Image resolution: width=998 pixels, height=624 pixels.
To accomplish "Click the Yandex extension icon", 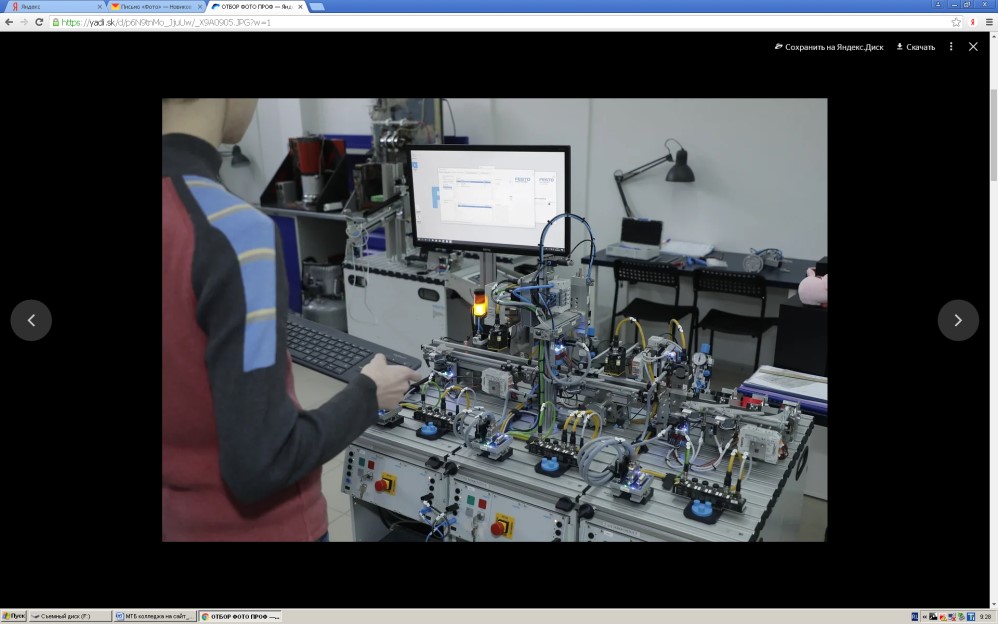I will tap(973, 22).
